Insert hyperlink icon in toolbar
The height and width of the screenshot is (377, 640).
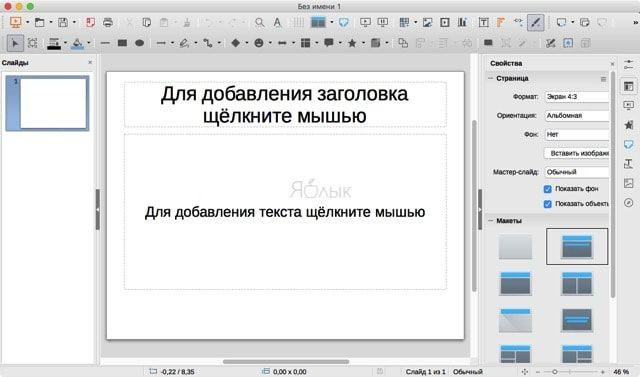pyautogui.click(x=518, y=21)
